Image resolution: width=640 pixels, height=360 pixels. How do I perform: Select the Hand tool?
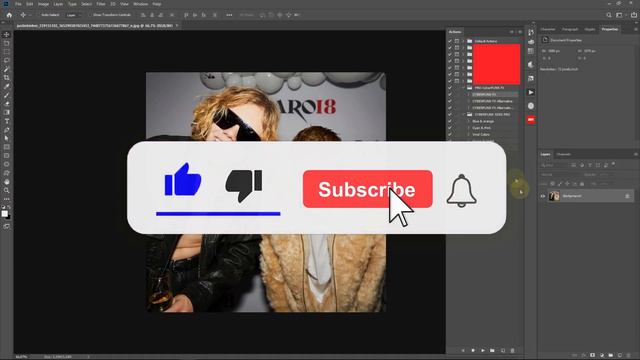(x=7, y=182)
